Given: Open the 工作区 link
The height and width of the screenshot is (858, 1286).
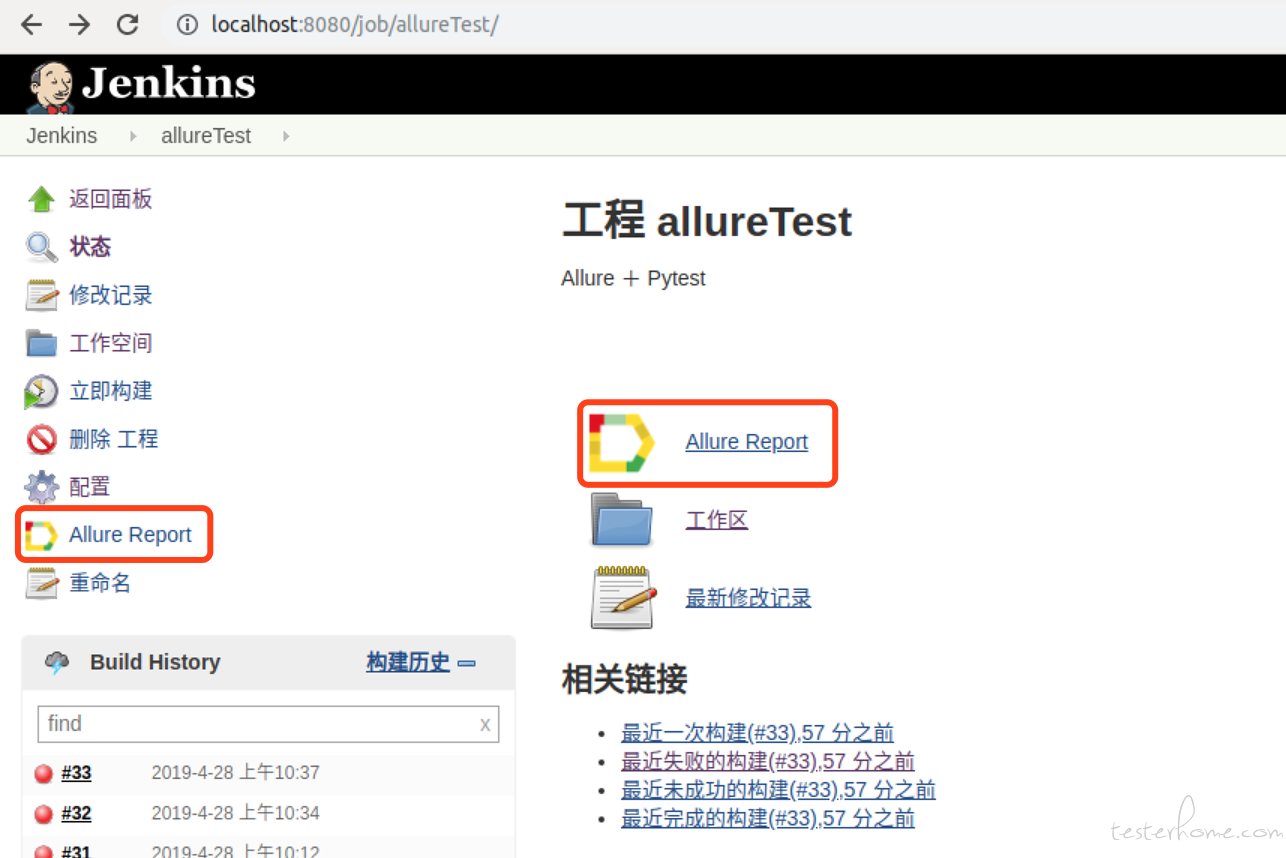Looking at the screenshot, I should (716, 520).
